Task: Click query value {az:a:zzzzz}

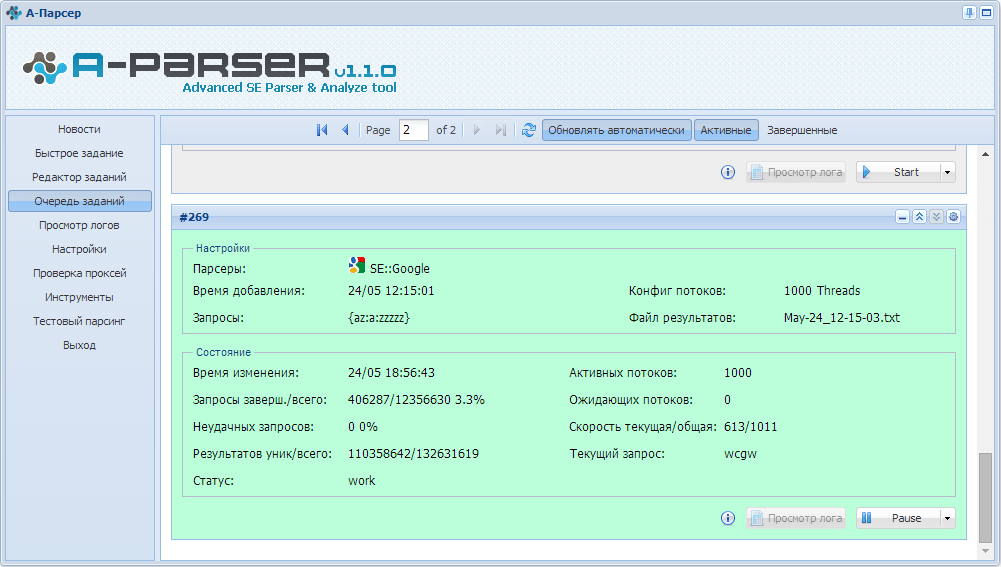Action: (379, 317)
